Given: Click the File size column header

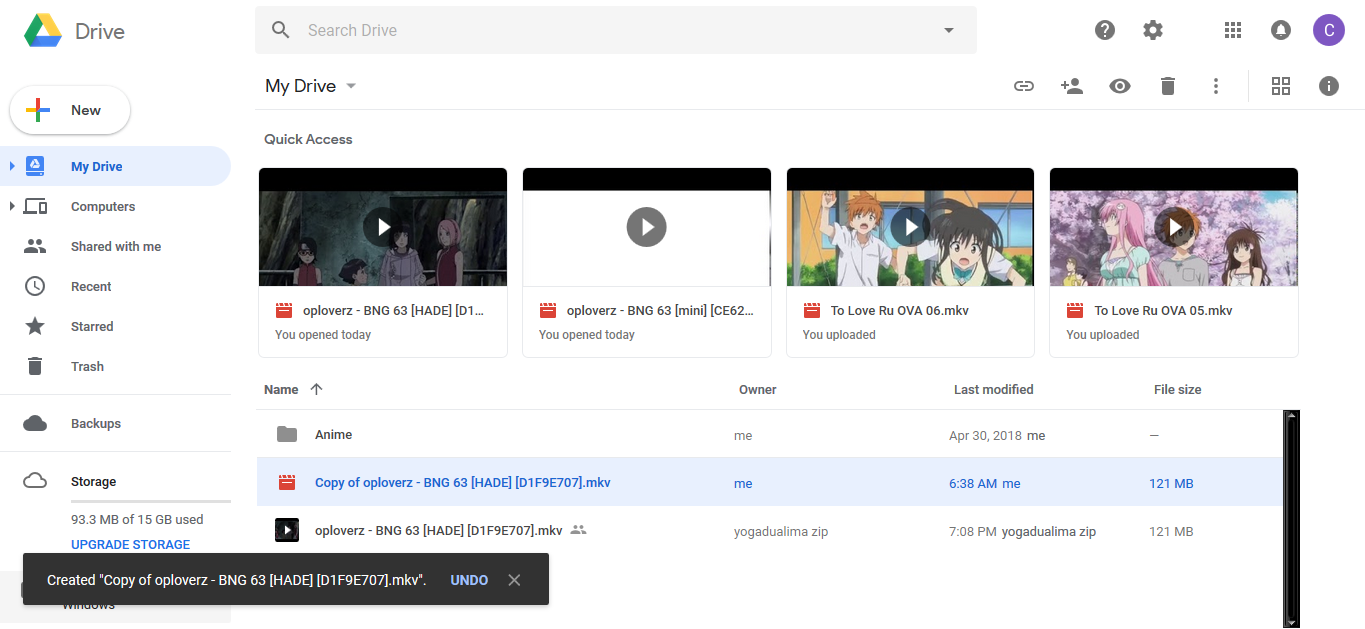Looking at the screenshot, I should (1177, 389).
